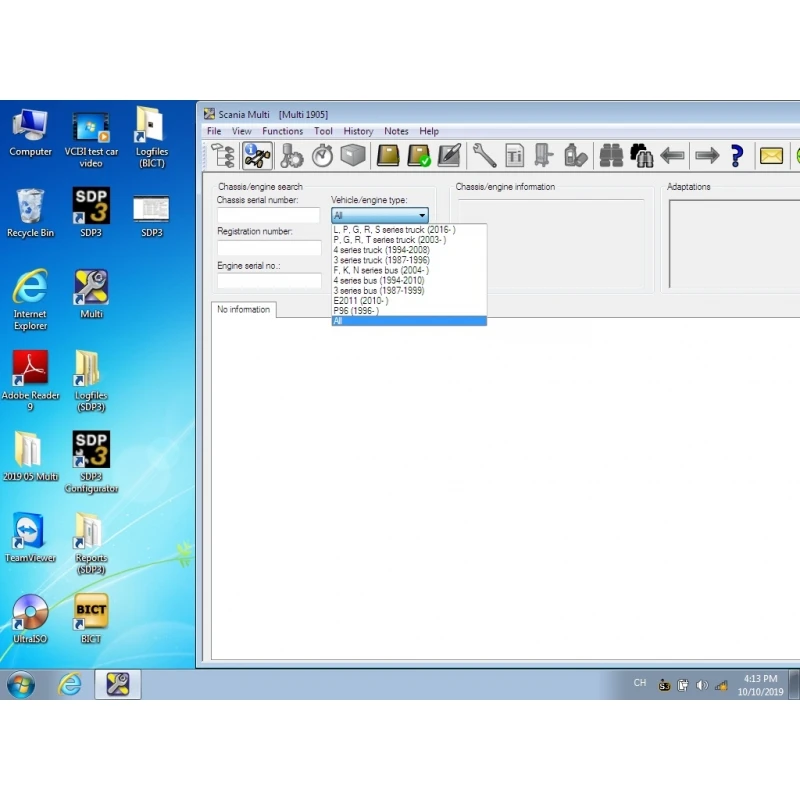The image size is (800, 800).
Task: Go back with the left arrow icon
Action: tap(672, 155)
